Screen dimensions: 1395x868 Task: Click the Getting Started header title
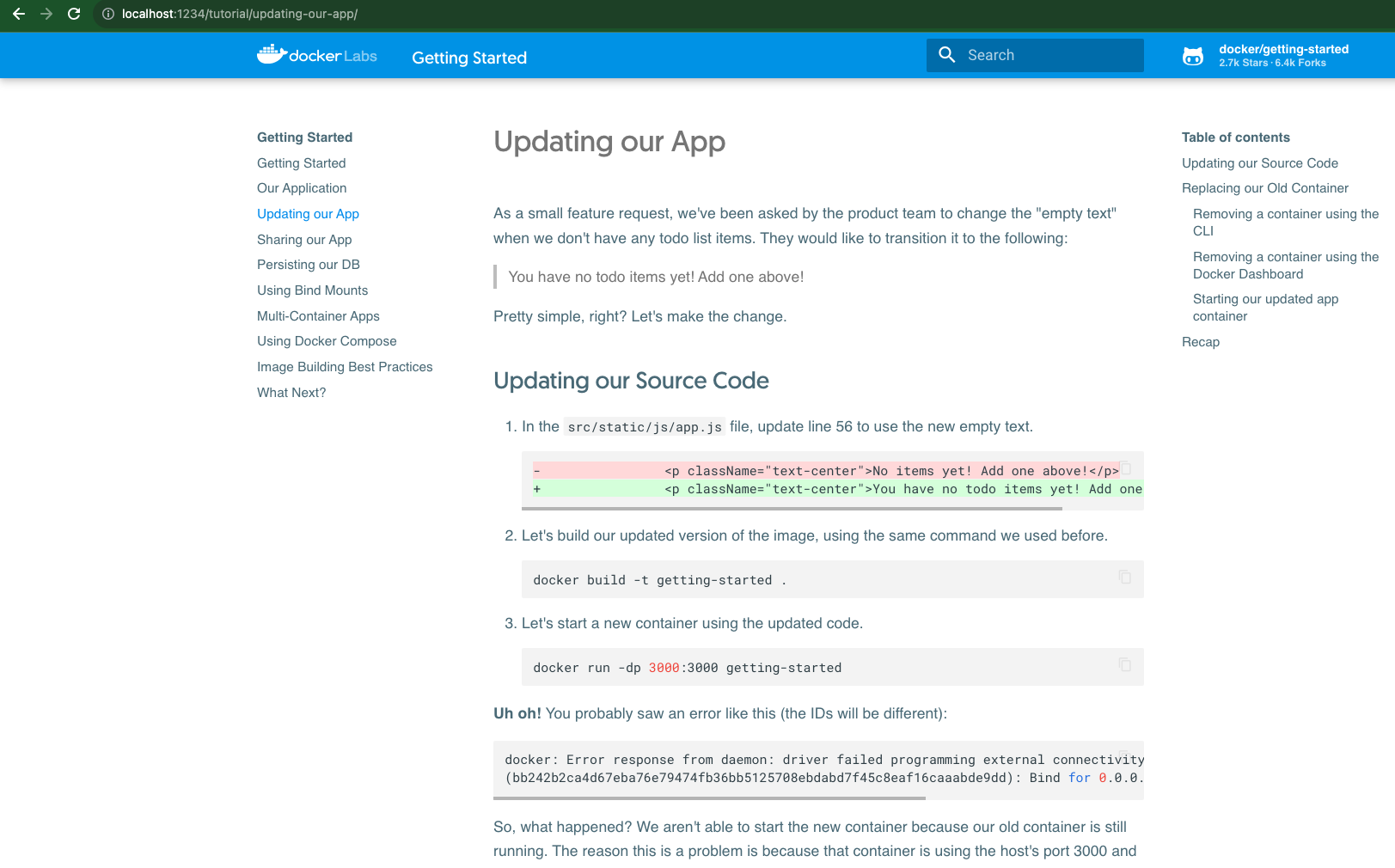pyautogui.click(x=469, y=58)
